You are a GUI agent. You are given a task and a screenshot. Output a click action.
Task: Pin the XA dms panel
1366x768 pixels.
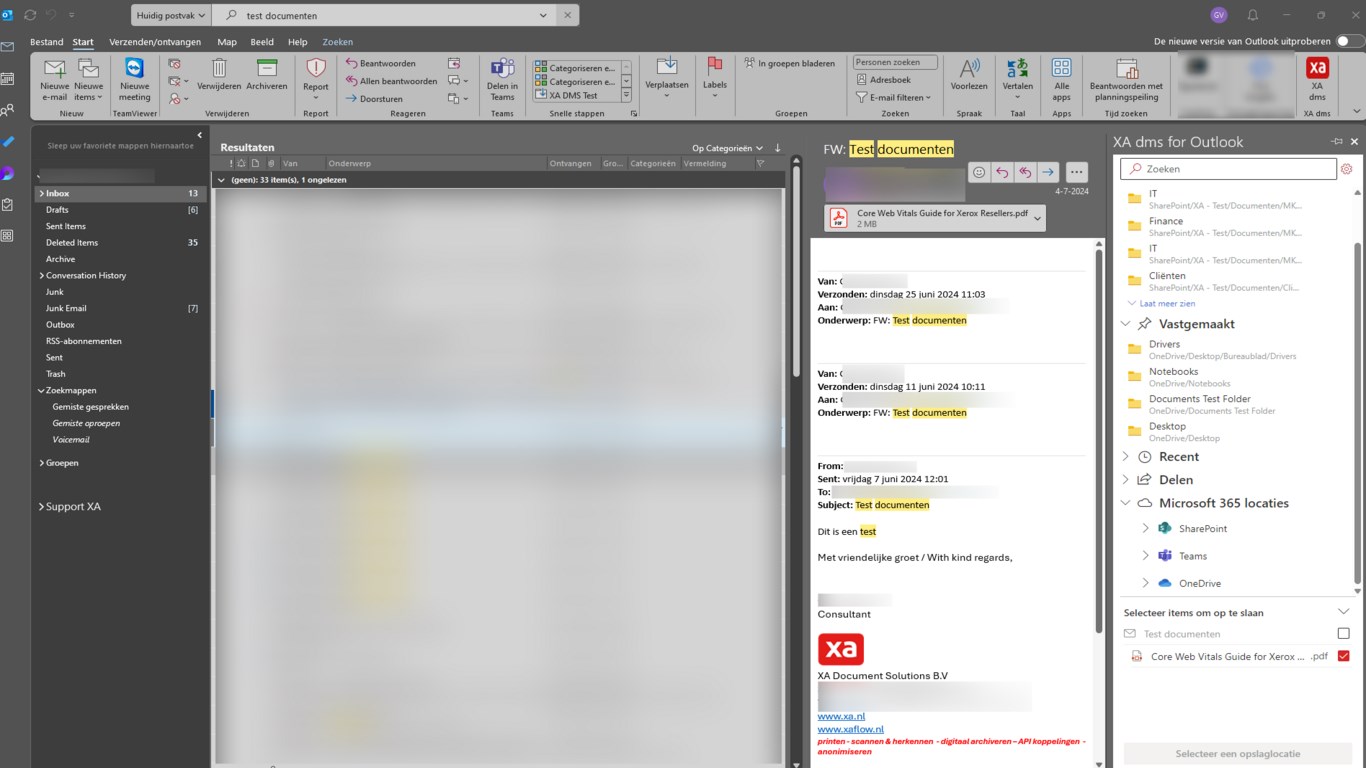click(x=1337, y=142)
